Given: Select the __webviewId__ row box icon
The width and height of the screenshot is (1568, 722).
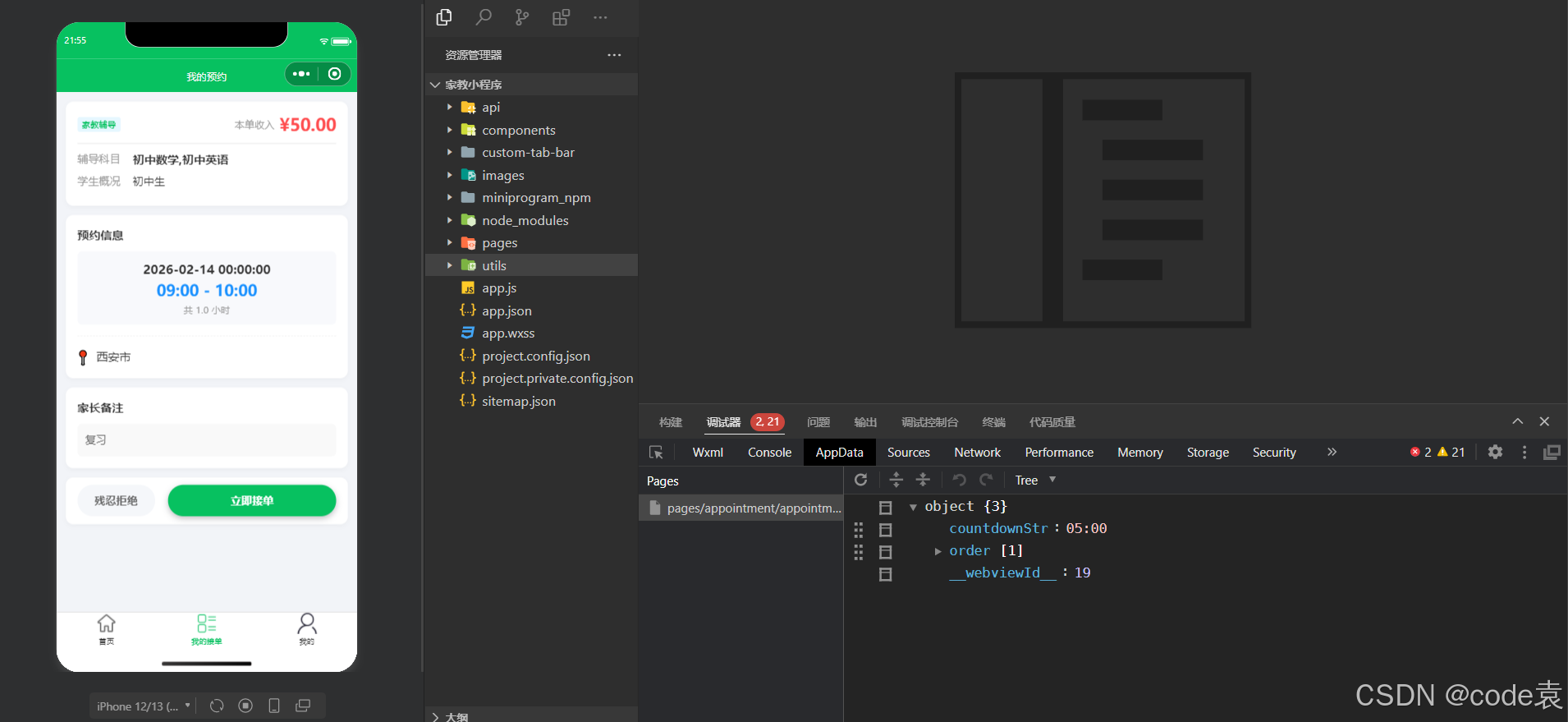Looking at the screenshot, I should point(885,574).
